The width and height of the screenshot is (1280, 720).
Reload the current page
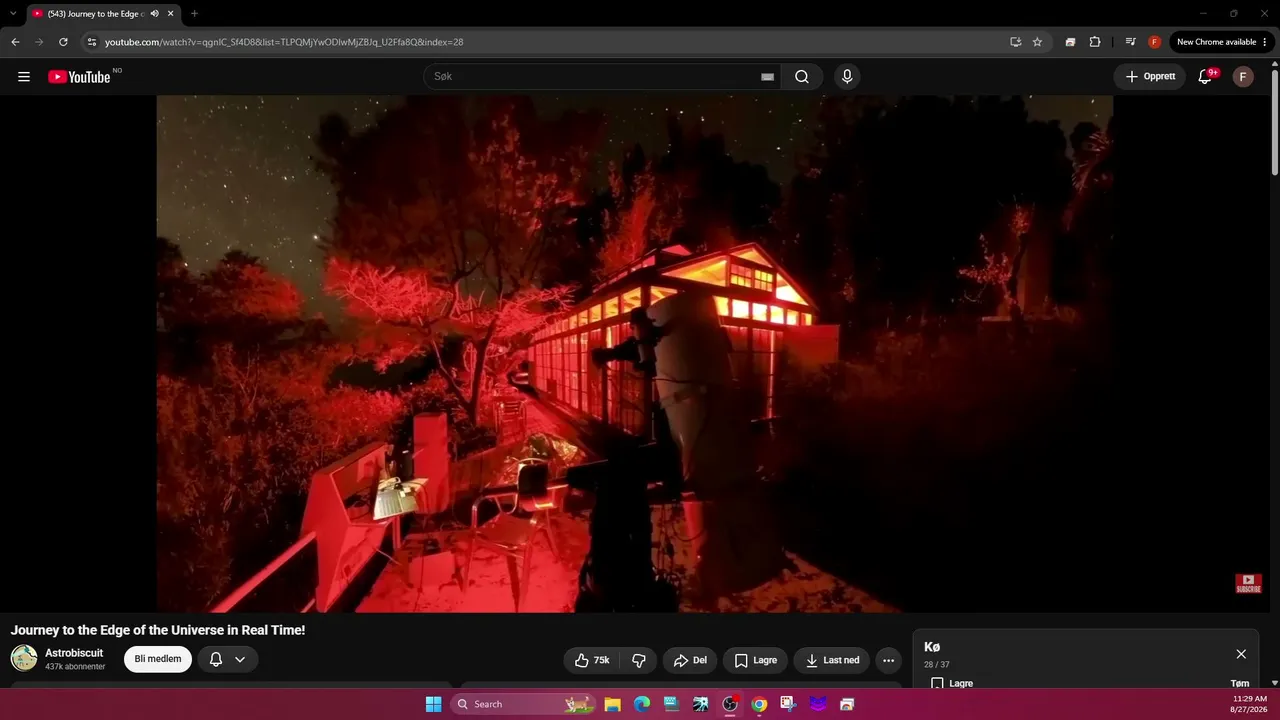pyautogui.click(x=63, y=42)
